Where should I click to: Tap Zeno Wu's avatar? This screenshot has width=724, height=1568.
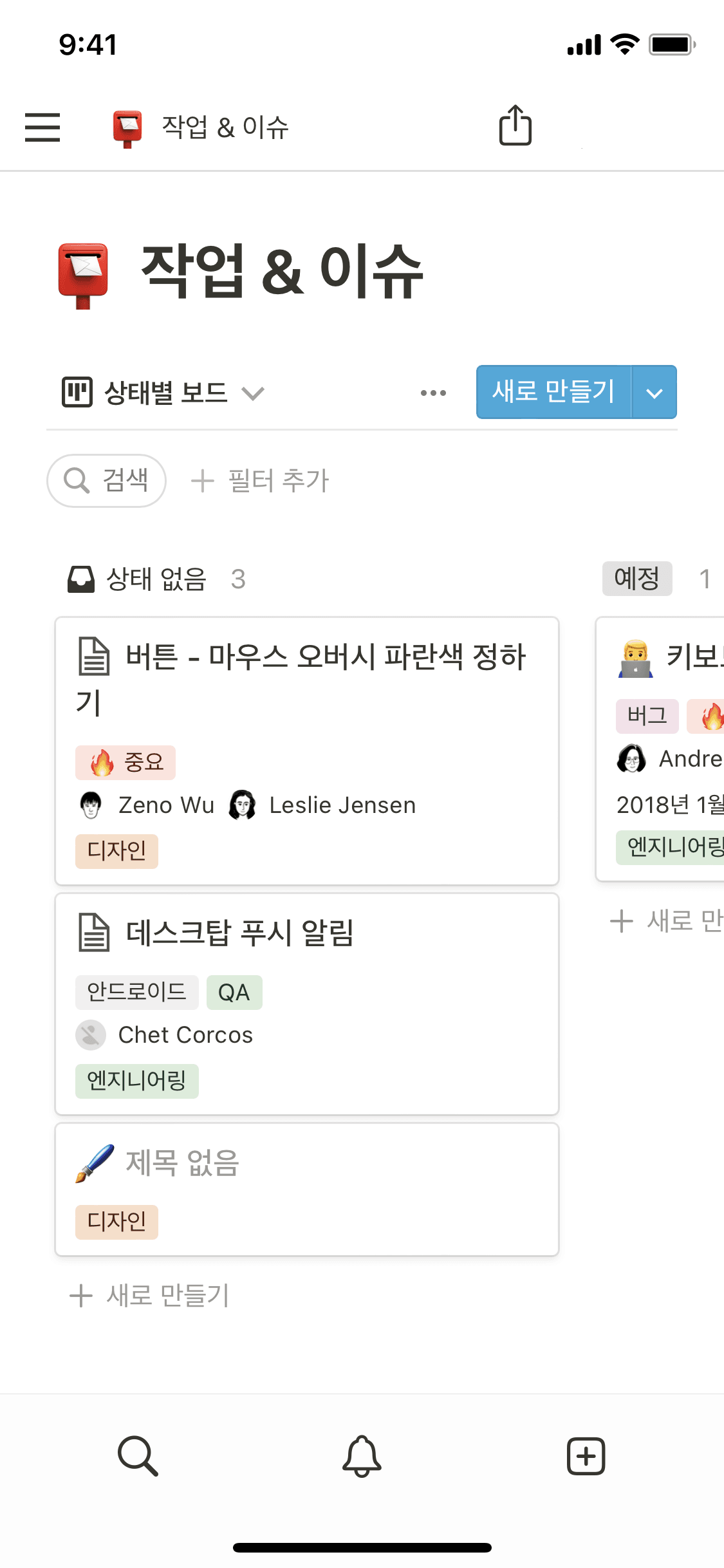pos(91,805)
